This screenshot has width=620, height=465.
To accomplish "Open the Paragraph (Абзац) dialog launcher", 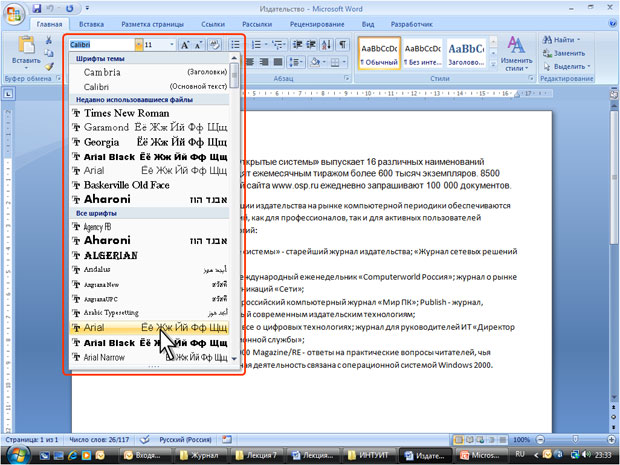I will tap(347, 78).
